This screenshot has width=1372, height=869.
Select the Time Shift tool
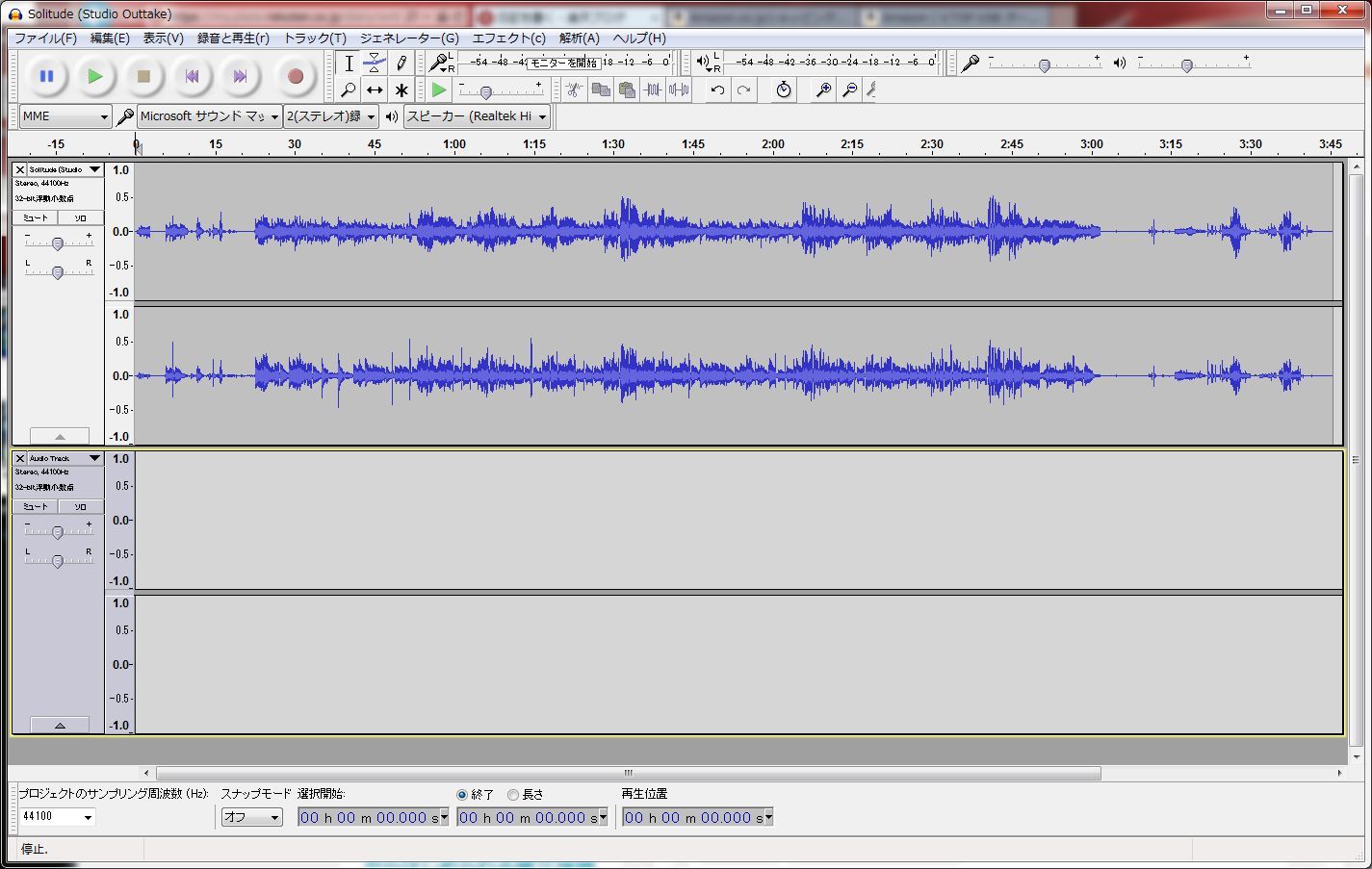[375, 90]
